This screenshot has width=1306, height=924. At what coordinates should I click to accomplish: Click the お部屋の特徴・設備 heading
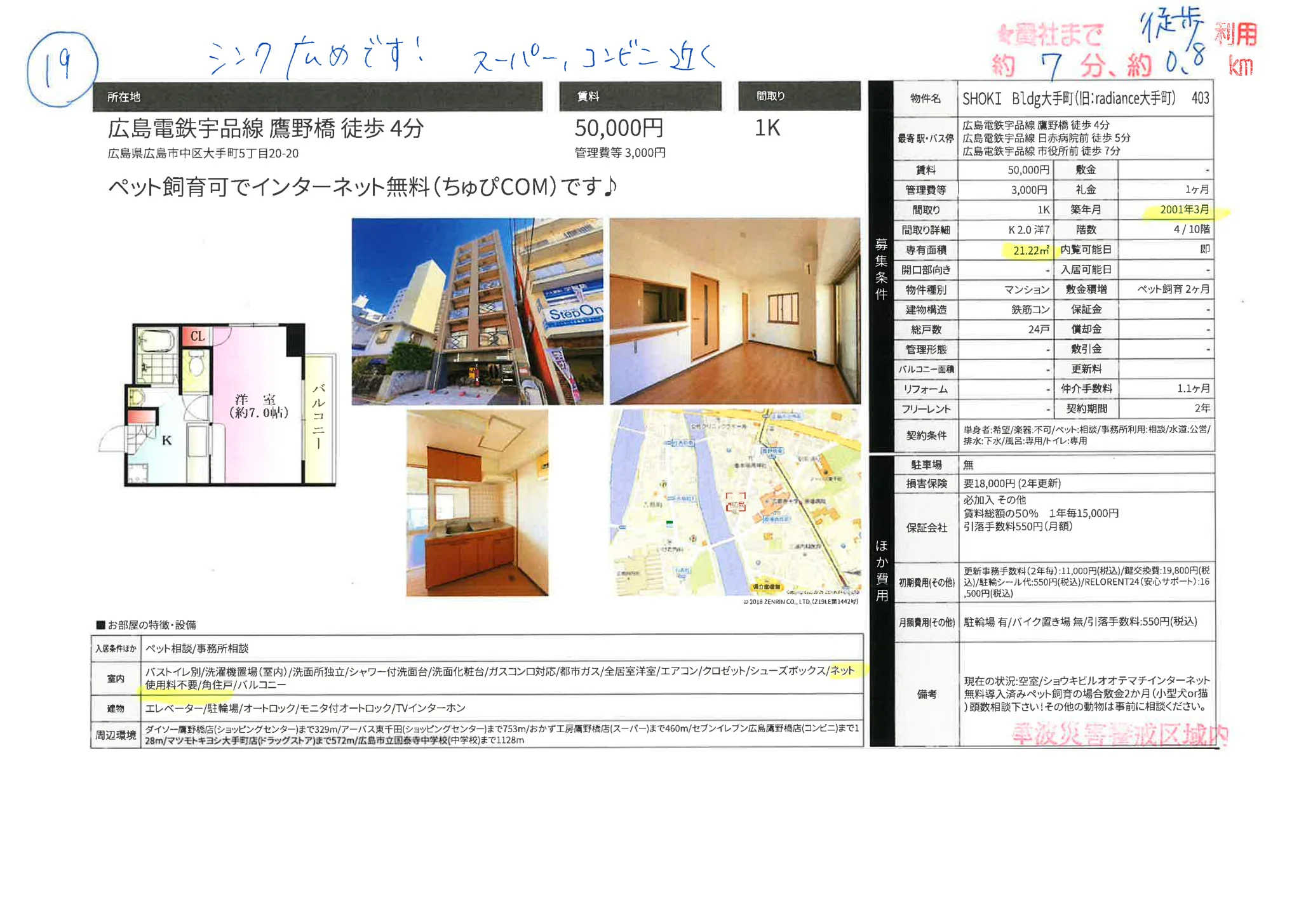146,626
